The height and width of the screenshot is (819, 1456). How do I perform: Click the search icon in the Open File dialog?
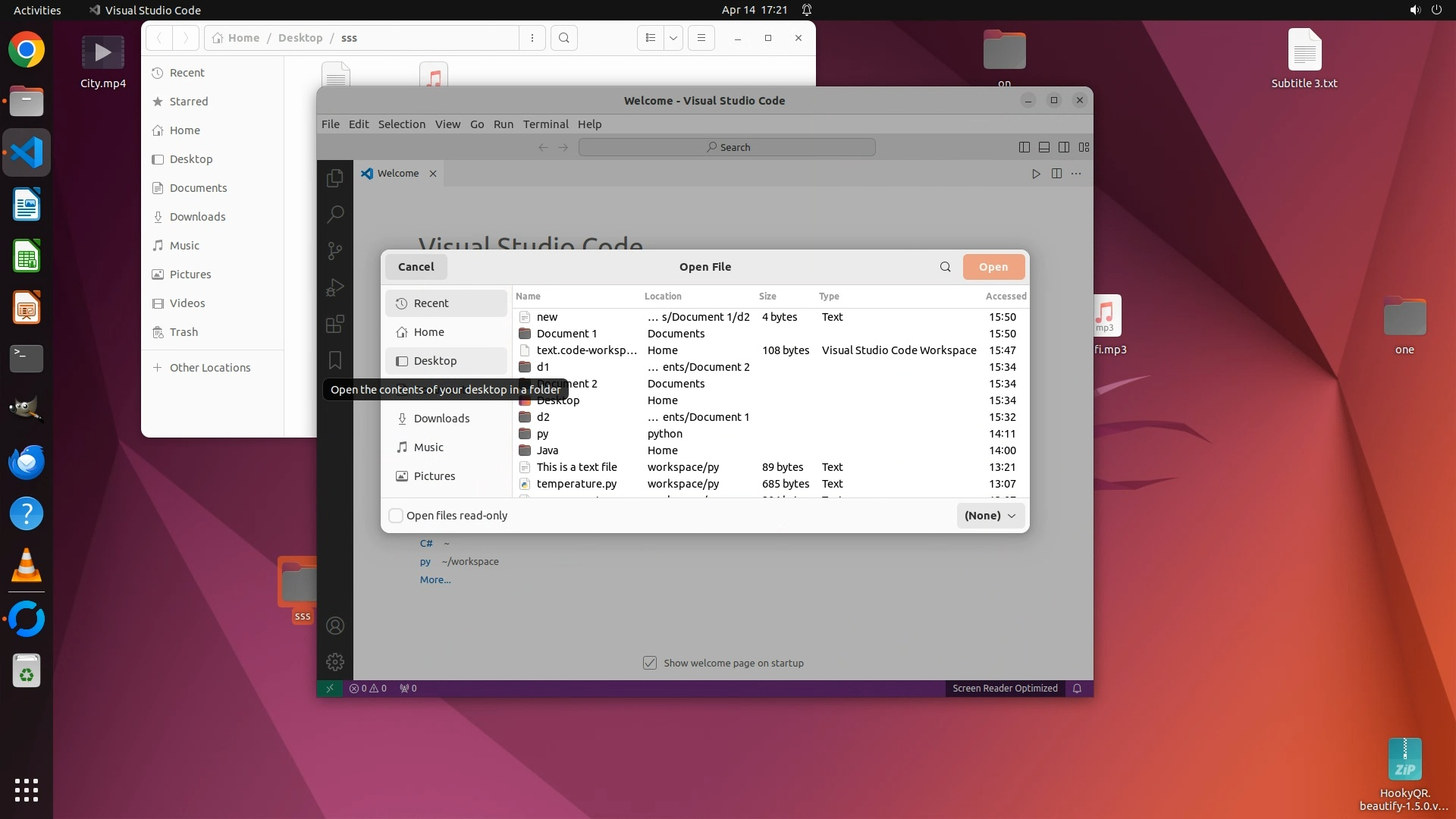[x=945, y=267]
